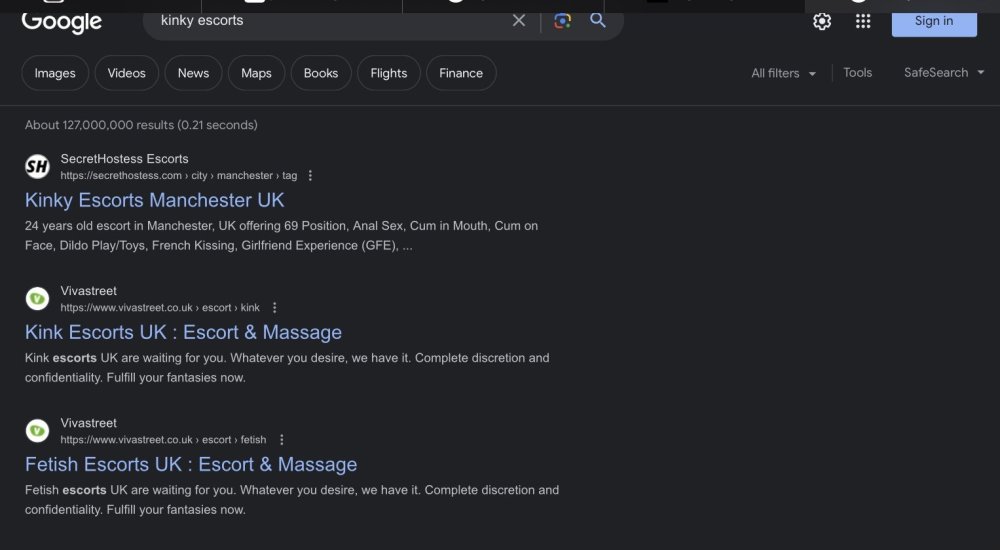The width and height of the screenshot is (1000, 550).
Task: Open the Google apps grid
Action: [x=863, y=22]
